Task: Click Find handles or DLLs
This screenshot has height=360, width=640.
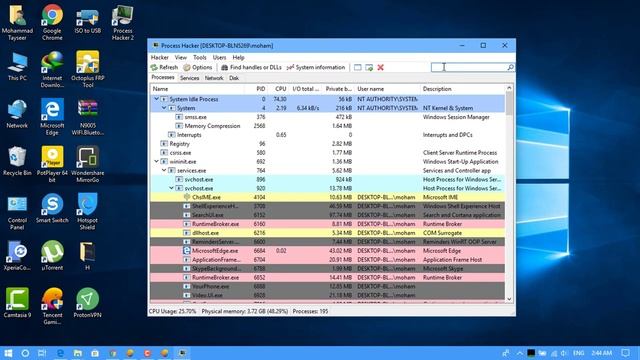Action: (x=251, y=67)
